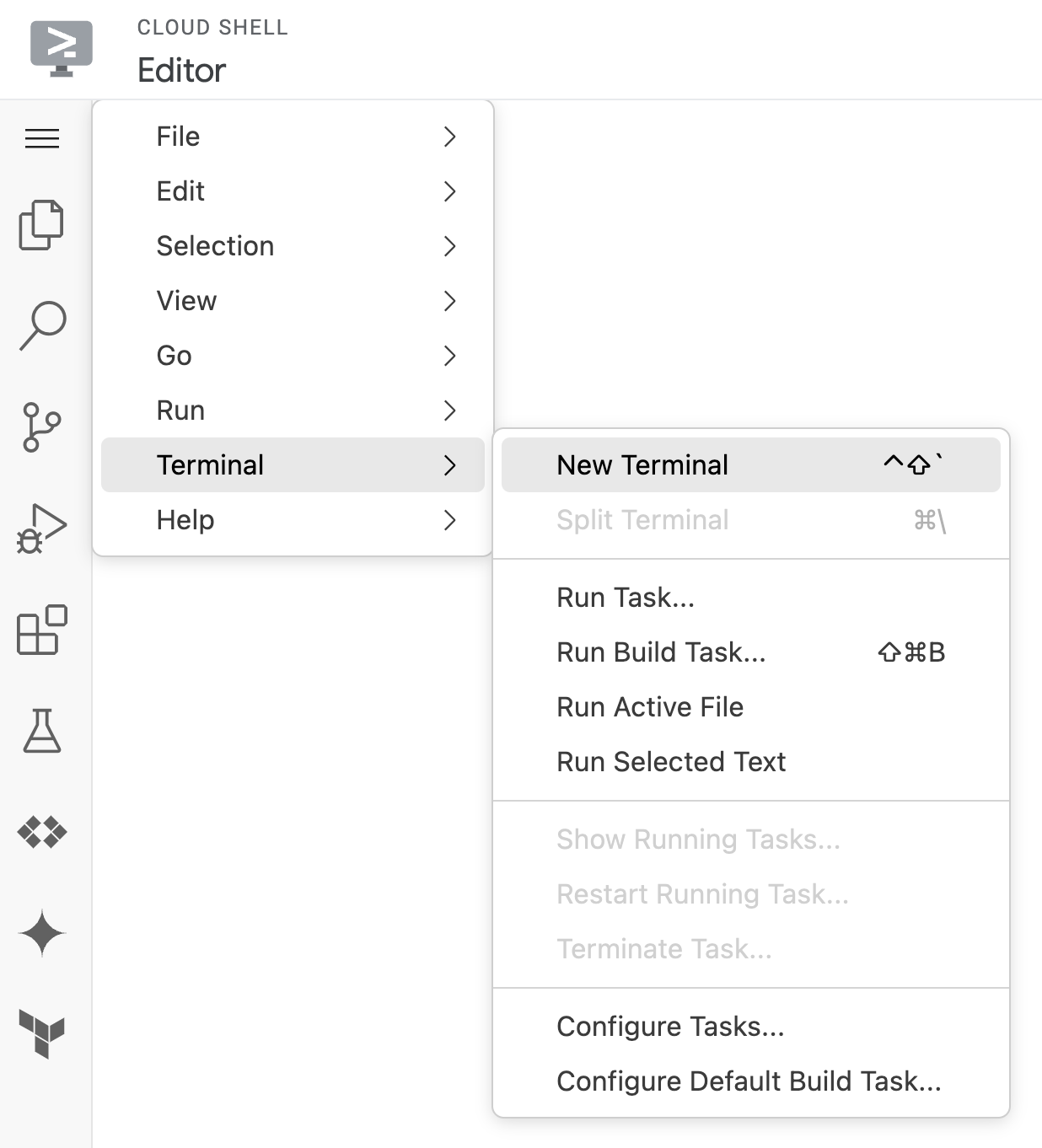Viewport: 1042px width, 1148px height.
Task: Toggle the hamburger application menu icon
Action: tap(42, 137)
